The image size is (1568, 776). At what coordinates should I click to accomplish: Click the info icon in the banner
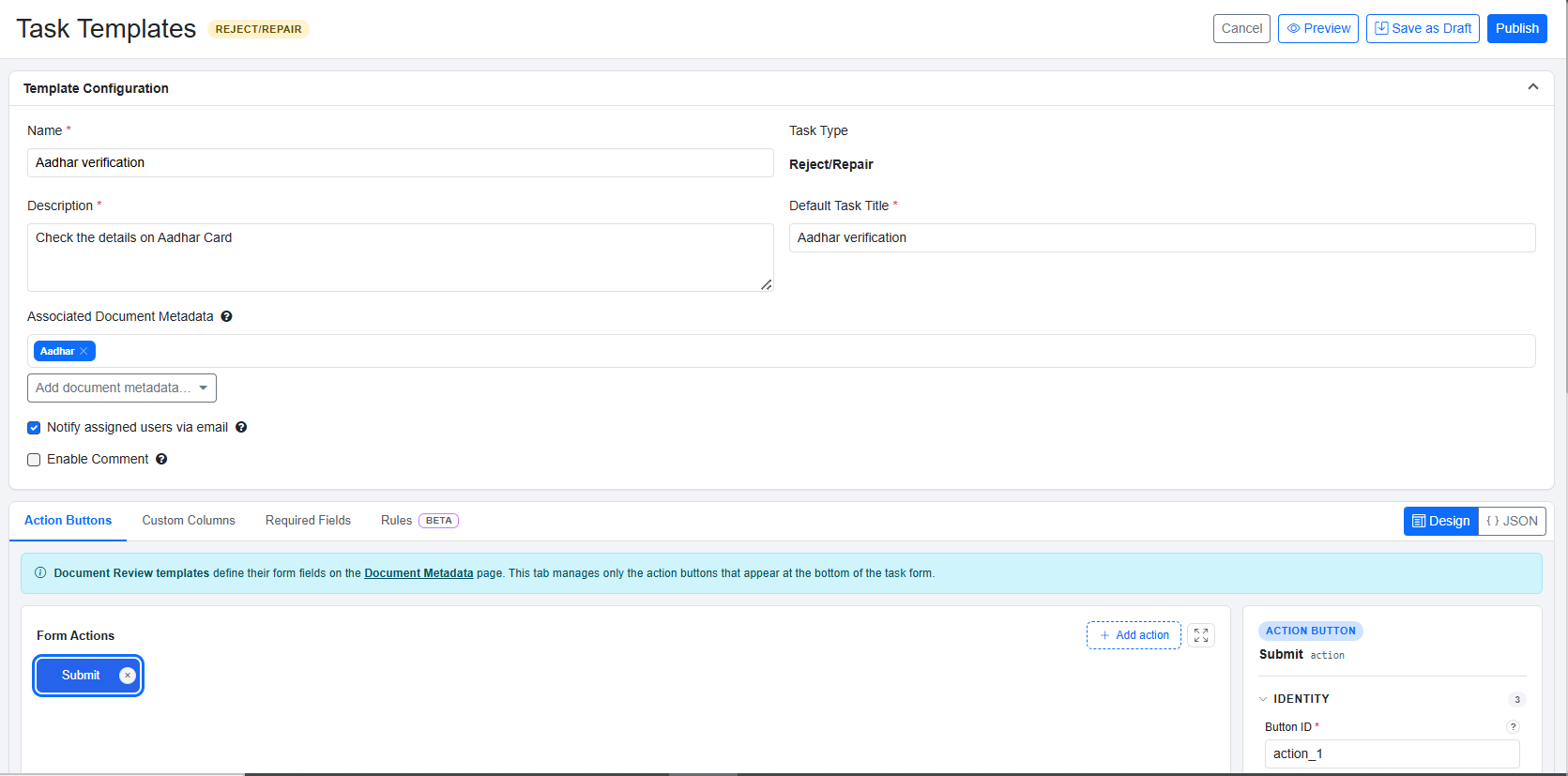pyautogui.click(x=40, y=572)
